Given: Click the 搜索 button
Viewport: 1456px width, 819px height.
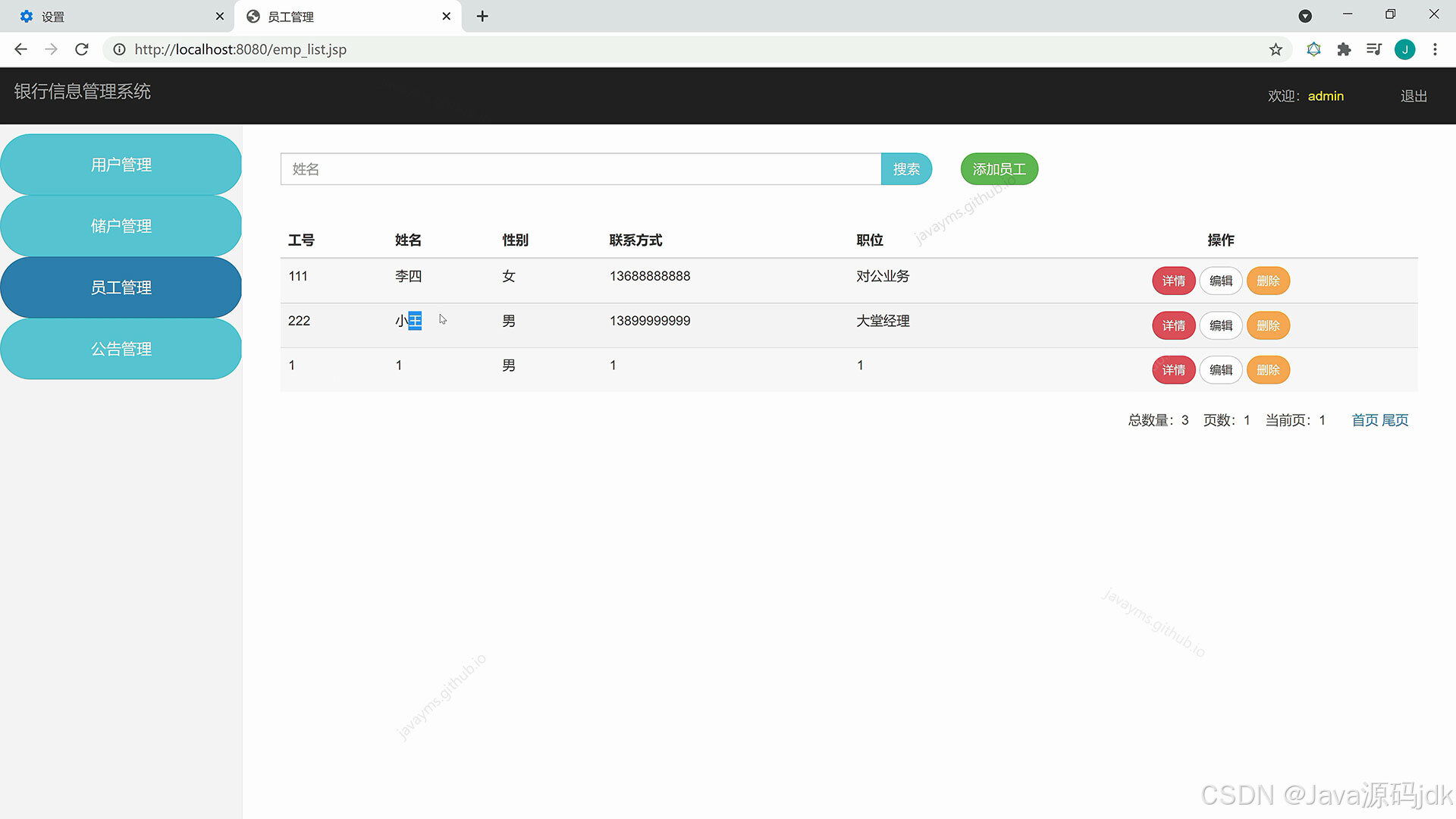Looking at the screenshot, I should pyautogui.click(x=906, y=169).
